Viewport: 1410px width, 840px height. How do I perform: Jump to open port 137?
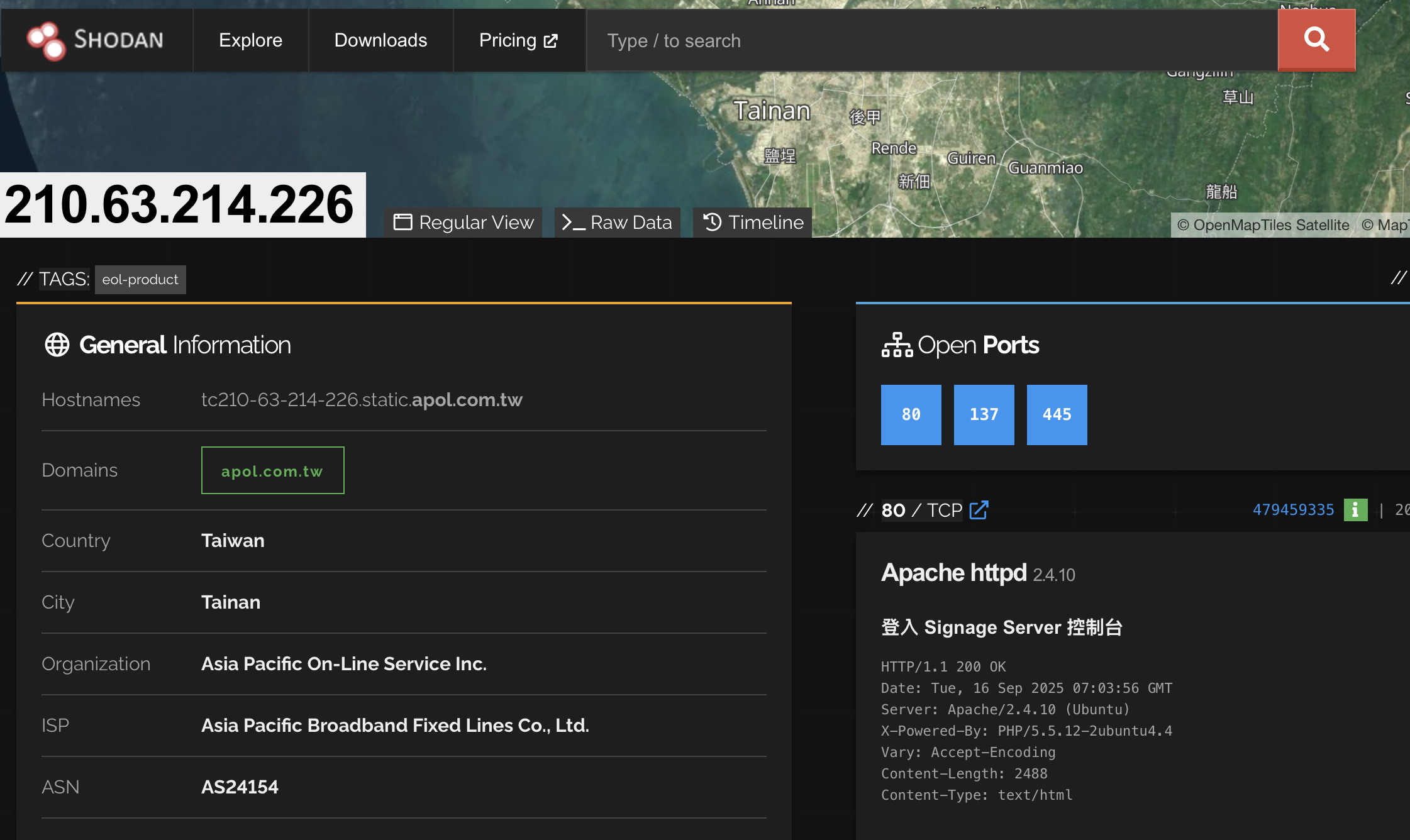point(984,414)
